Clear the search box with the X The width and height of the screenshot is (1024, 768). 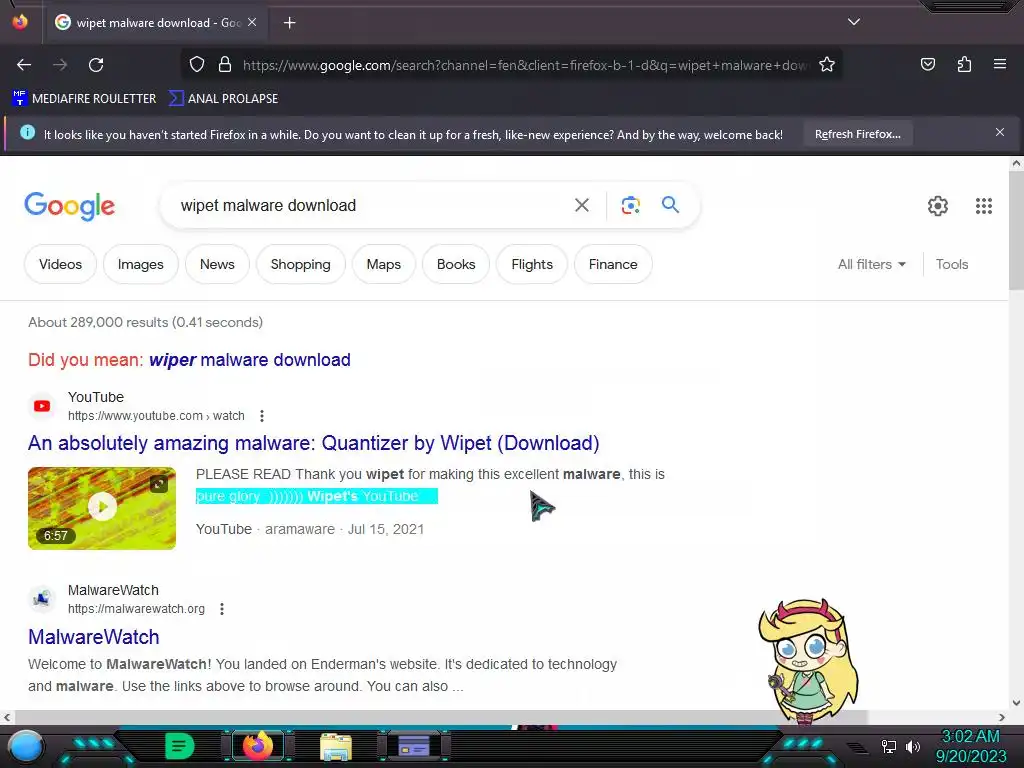581,205
